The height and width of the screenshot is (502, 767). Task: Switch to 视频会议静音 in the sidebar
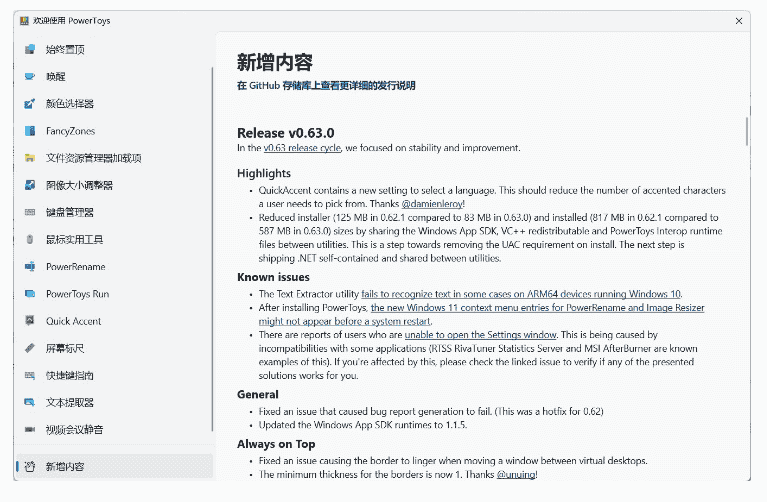click(x=74, y=430)
